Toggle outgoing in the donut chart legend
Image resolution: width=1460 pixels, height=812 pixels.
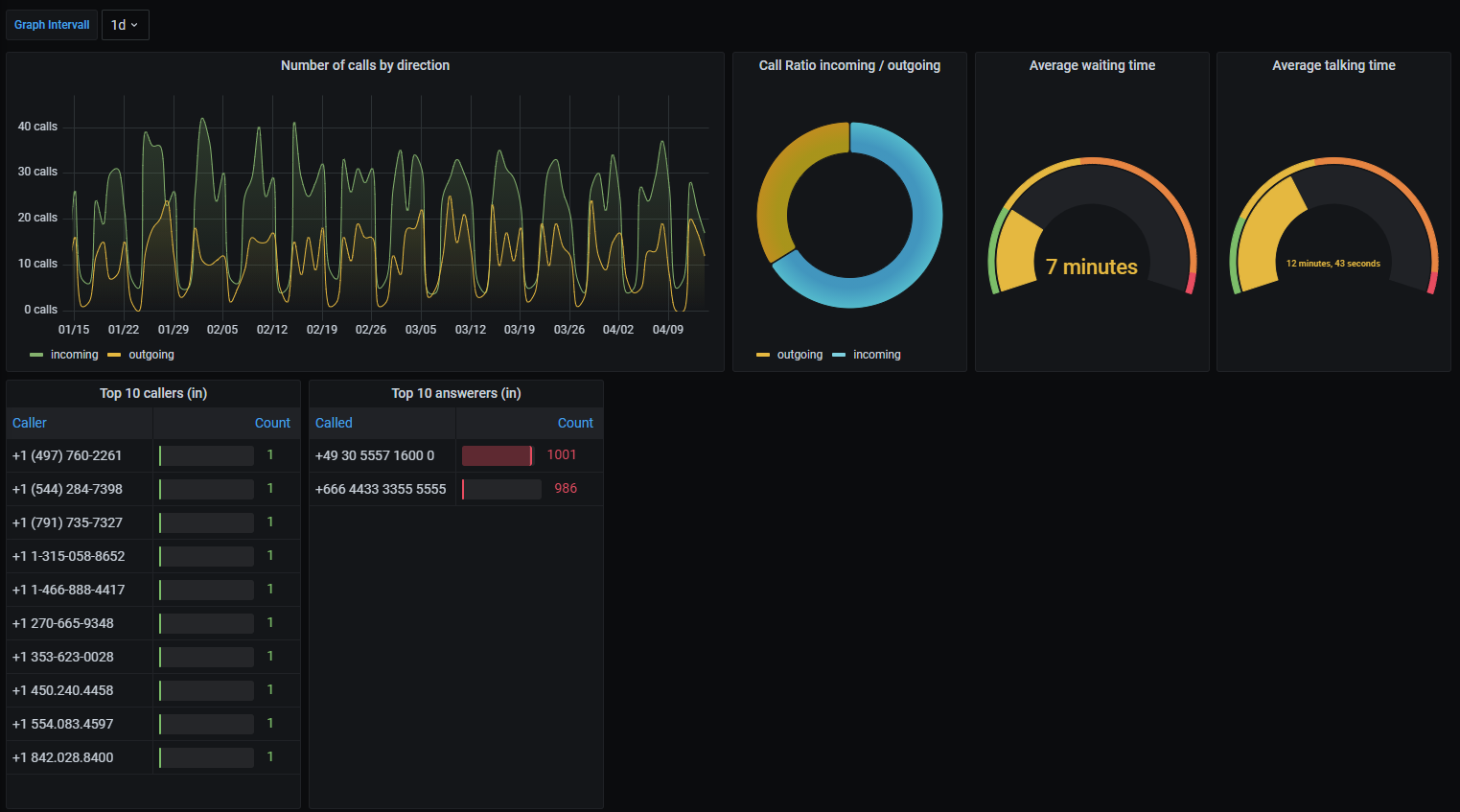(x=800, y=355)
